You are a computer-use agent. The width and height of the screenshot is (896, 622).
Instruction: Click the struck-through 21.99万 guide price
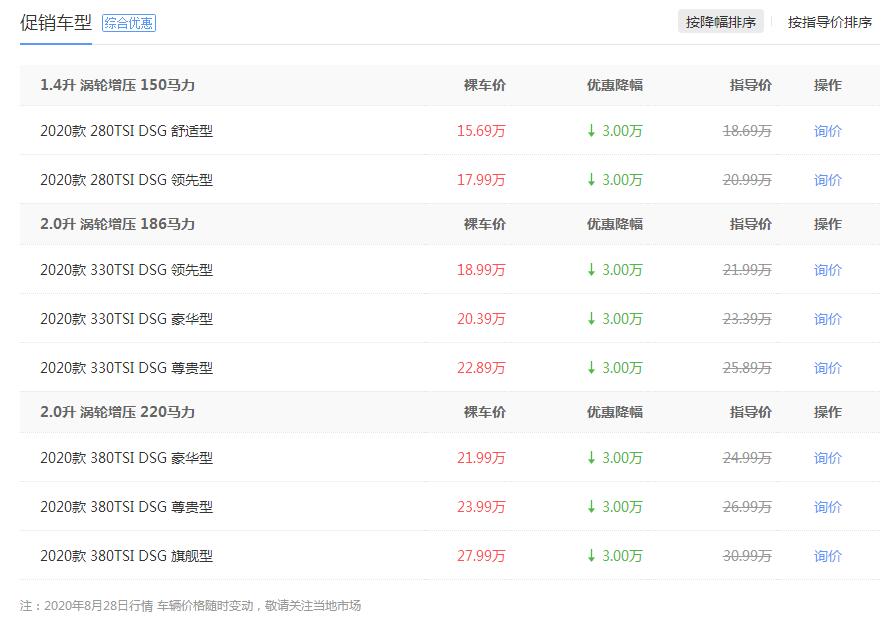click(747, 270)
